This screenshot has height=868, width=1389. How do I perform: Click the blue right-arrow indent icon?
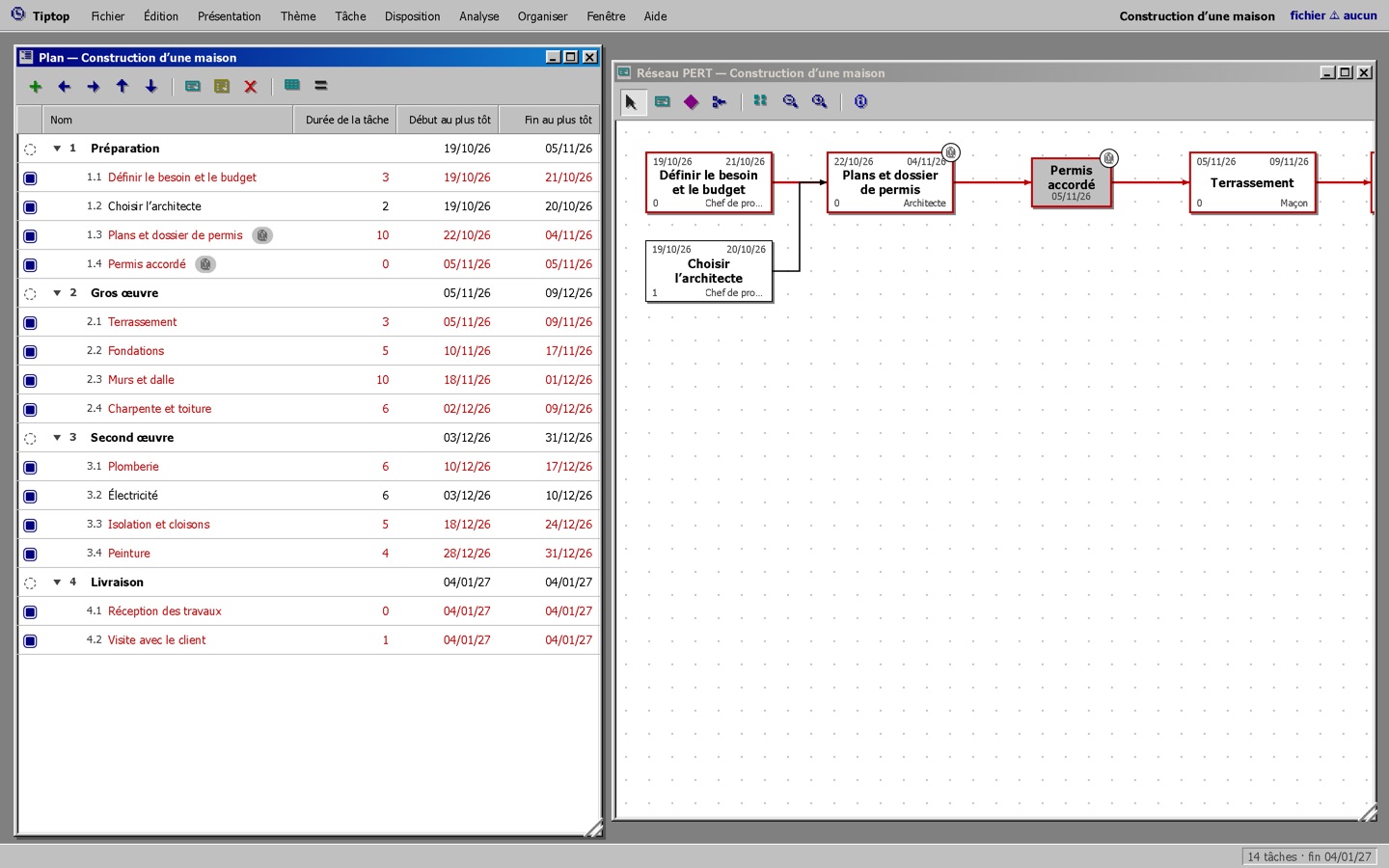(x=94, y=87)
